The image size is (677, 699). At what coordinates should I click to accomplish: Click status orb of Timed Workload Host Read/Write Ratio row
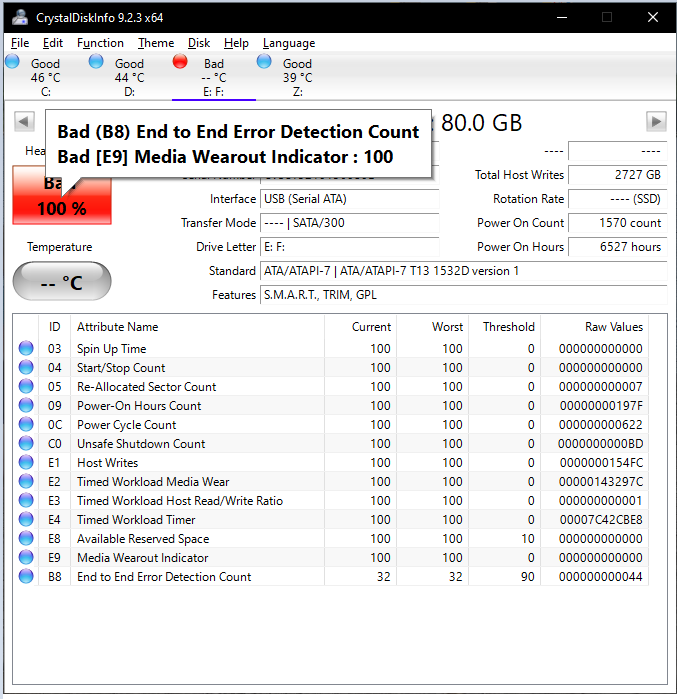(x=26, y=501)
